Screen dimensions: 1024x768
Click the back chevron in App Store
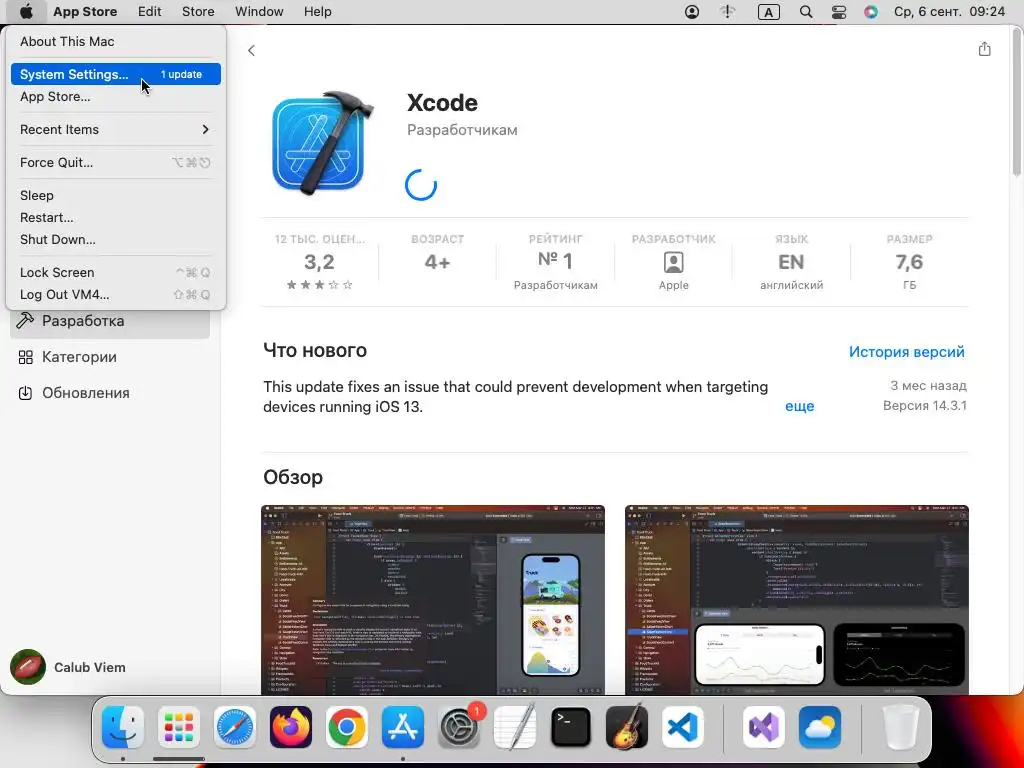pyautogui.click(x=251, y=50)
